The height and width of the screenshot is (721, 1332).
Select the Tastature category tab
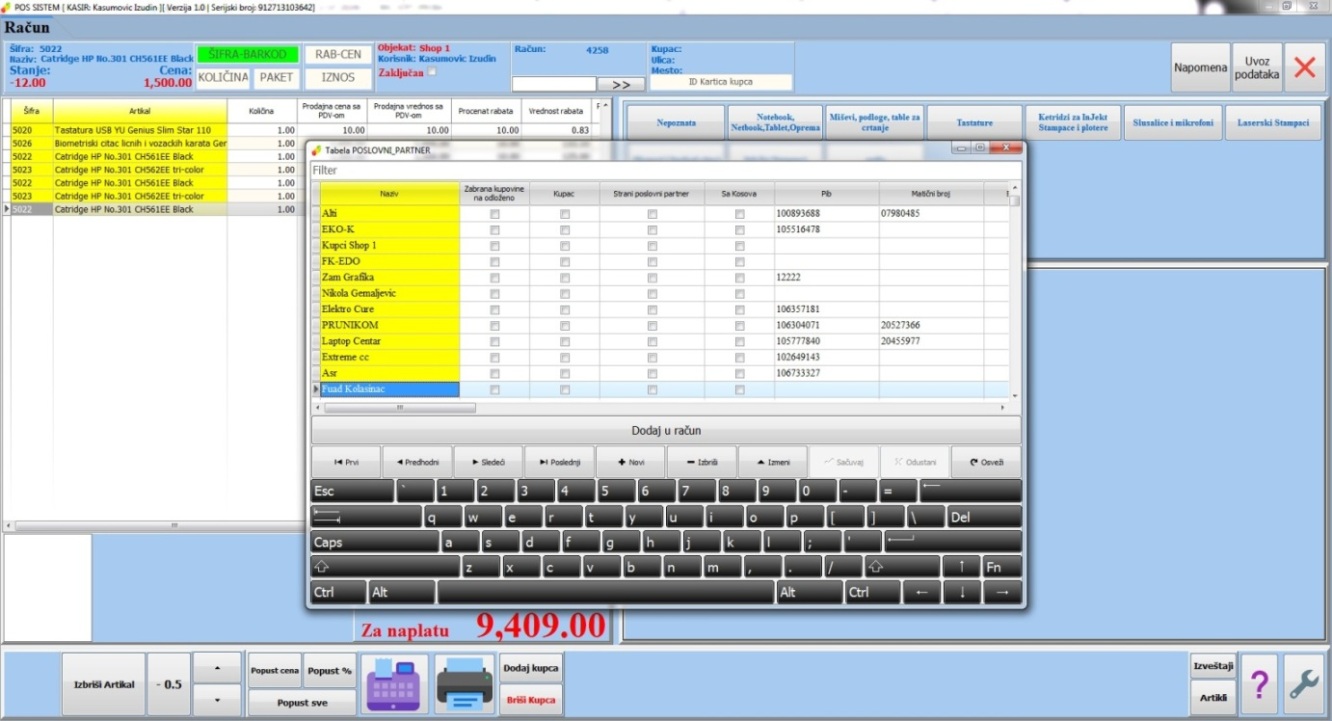(x=974, y=123)
